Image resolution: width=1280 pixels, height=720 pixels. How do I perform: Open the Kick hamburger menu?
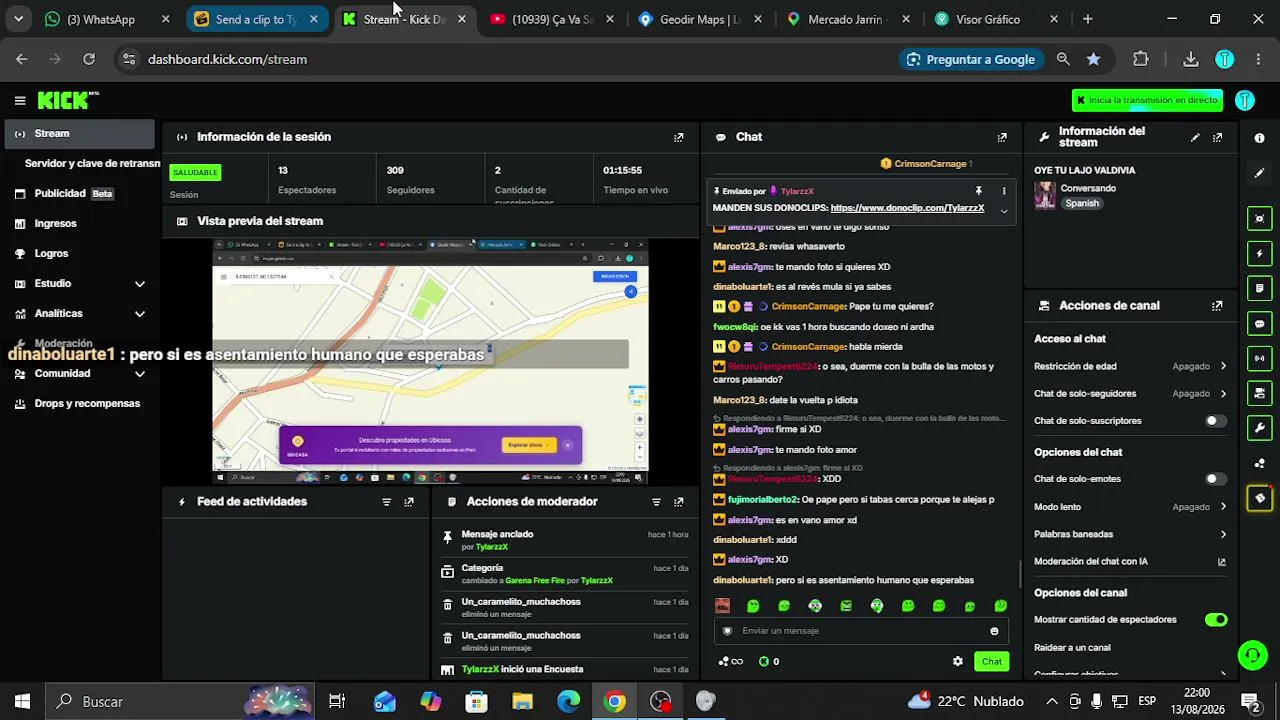(x=20, y=100)
